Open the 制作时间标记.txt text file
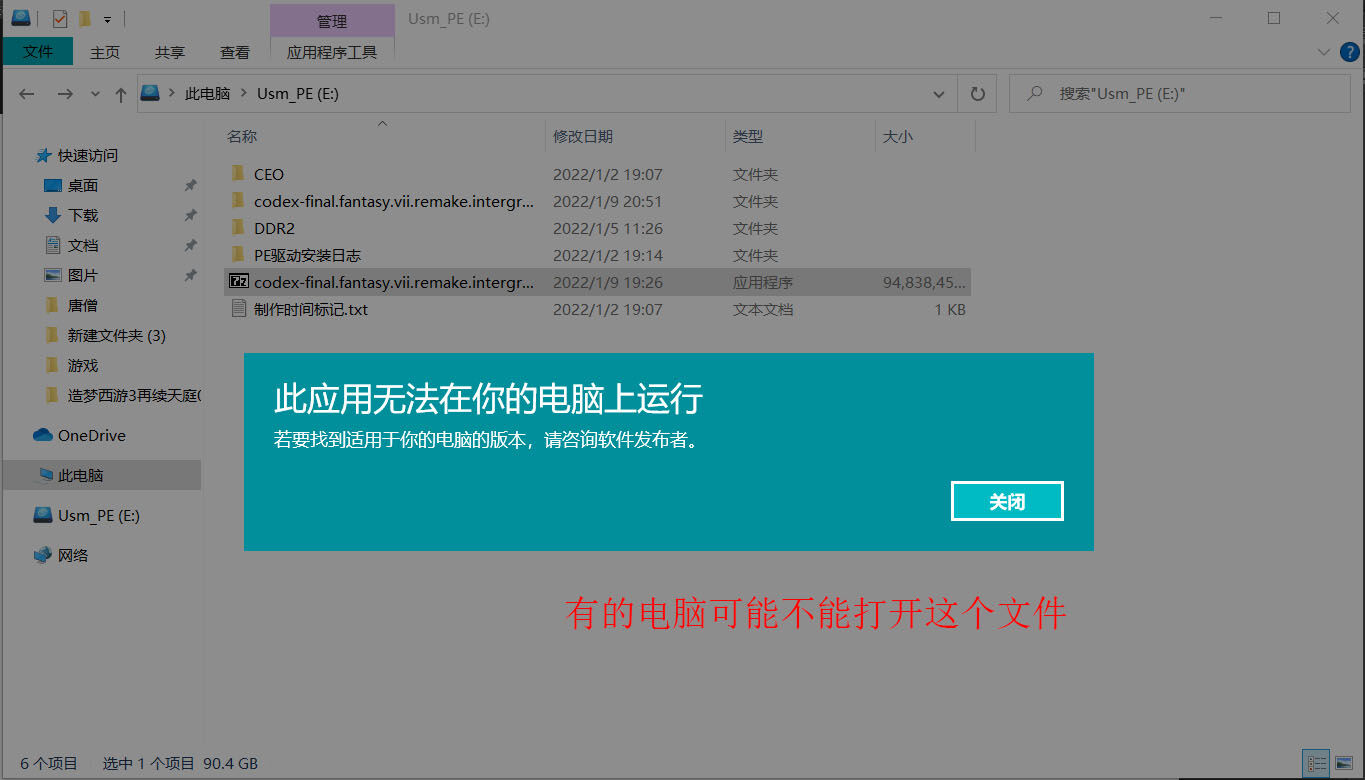 [310, 310]
